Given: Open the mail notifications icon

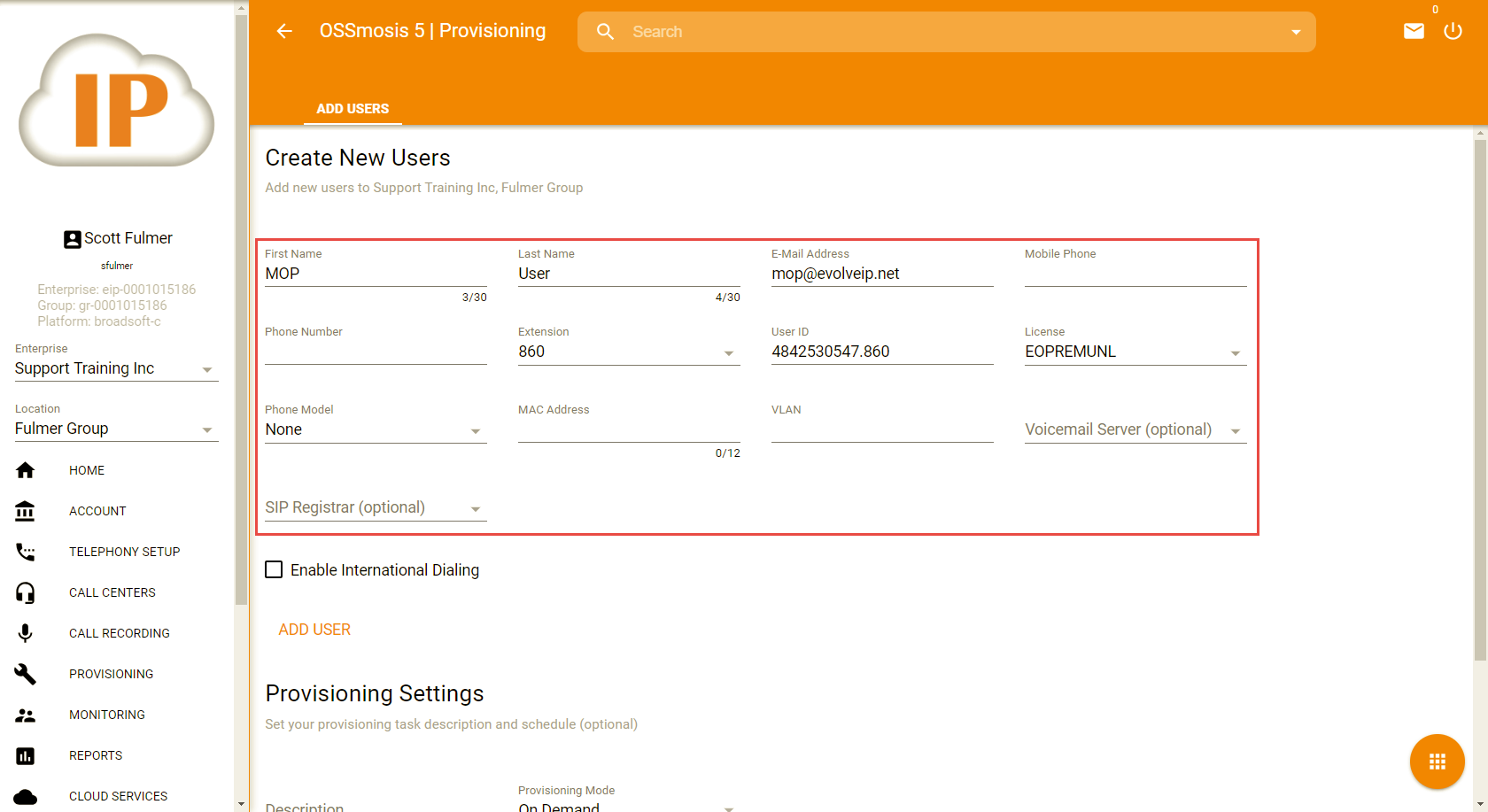Looking at the screenshot, I should pos(1414,32).
